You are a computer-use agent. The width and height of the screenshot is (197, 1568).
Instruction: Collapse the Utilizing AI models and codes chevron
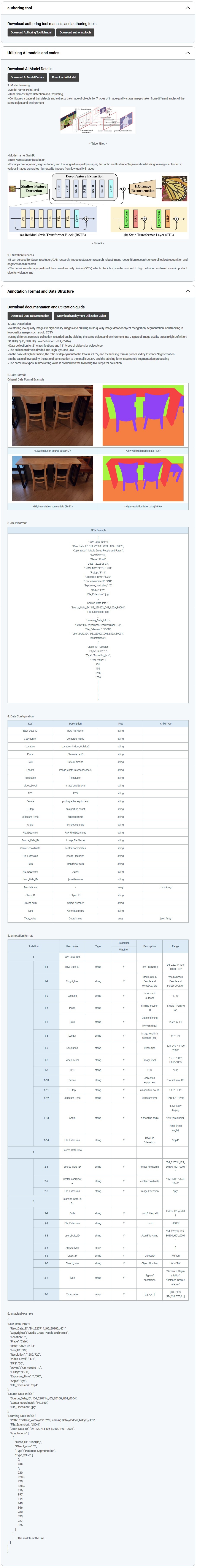(x=187, y=53)
